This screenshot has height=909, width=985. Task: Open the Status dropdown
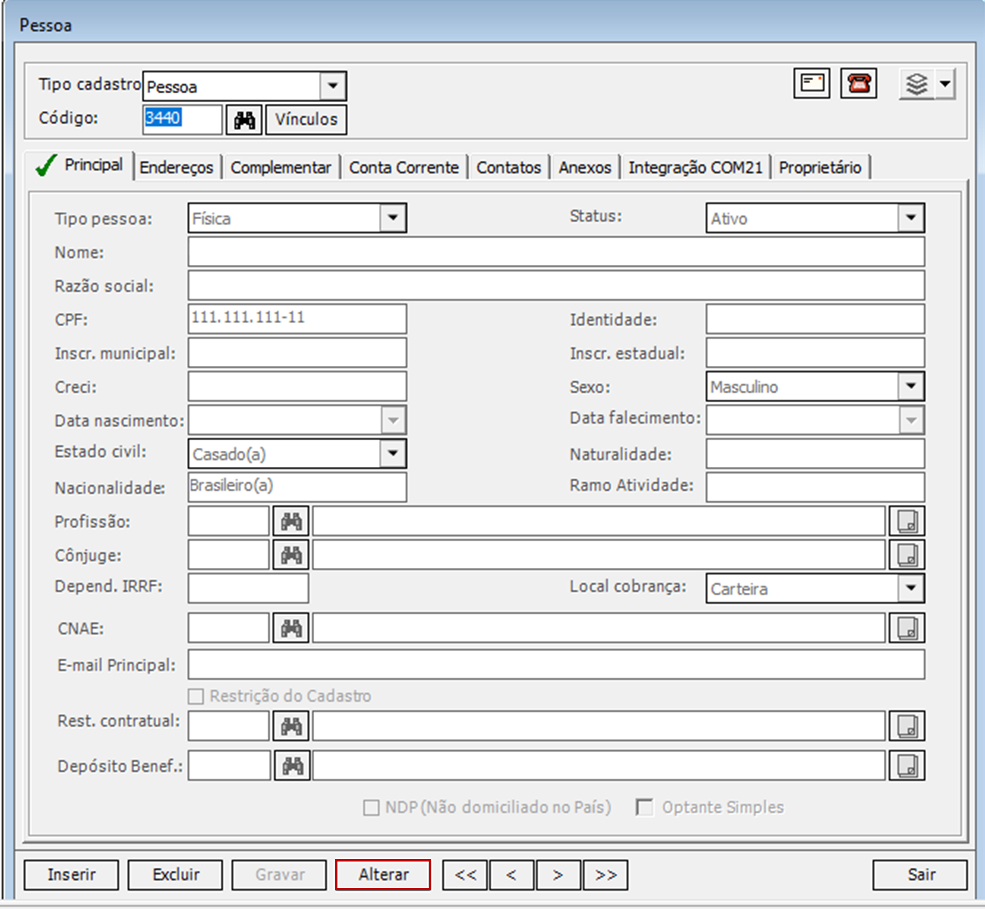tap(911, 219)
